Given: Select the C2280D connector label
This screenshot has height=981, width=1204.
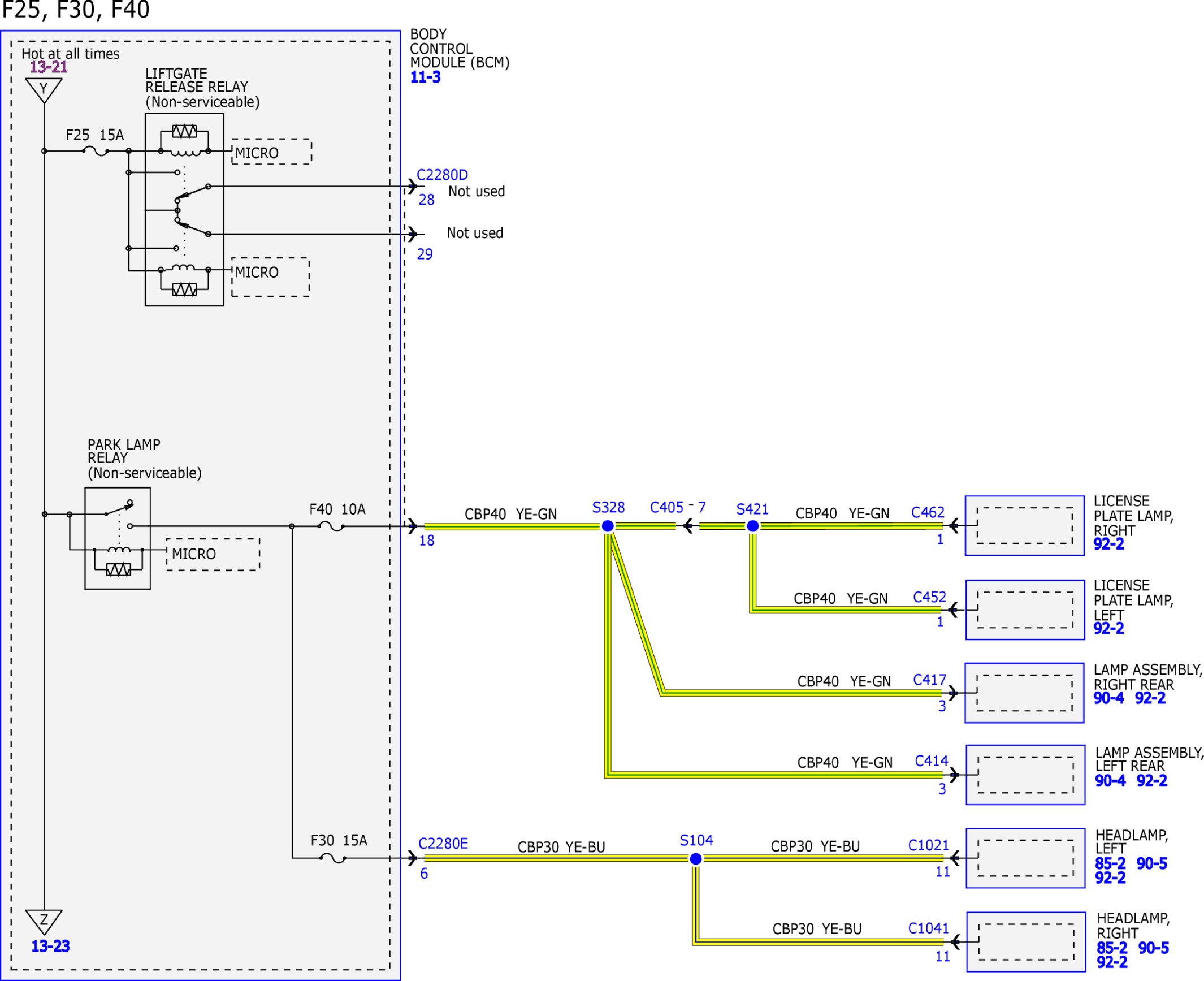Looking at the screenshot, I should [442, 175].
